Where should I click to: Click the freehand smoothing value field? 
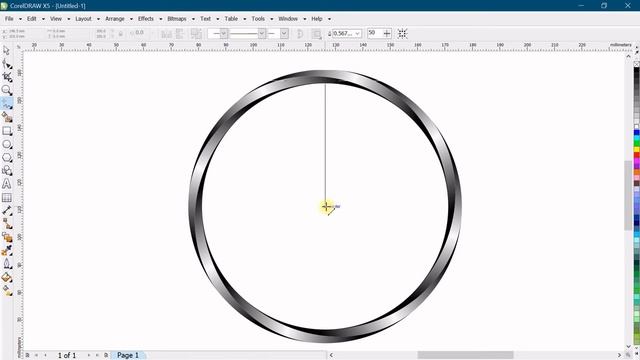coord(374,33)
